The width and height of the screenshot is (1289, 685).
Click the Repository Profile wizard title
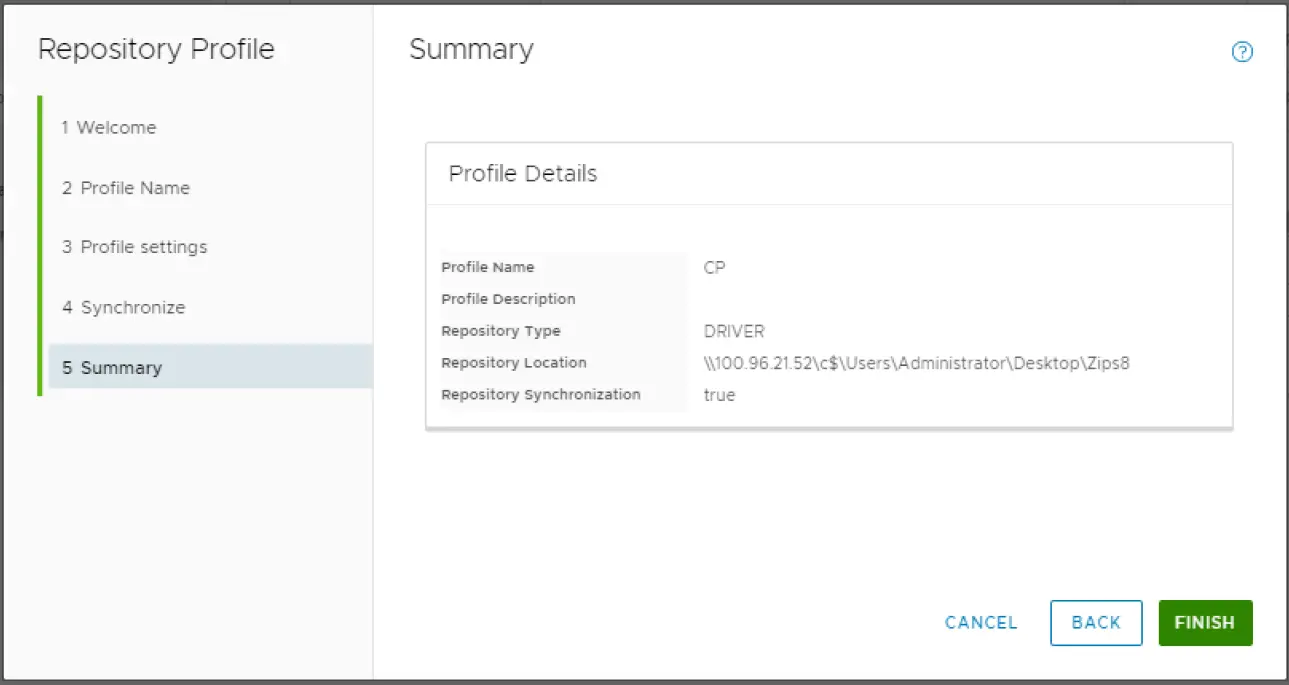[156, 50]
